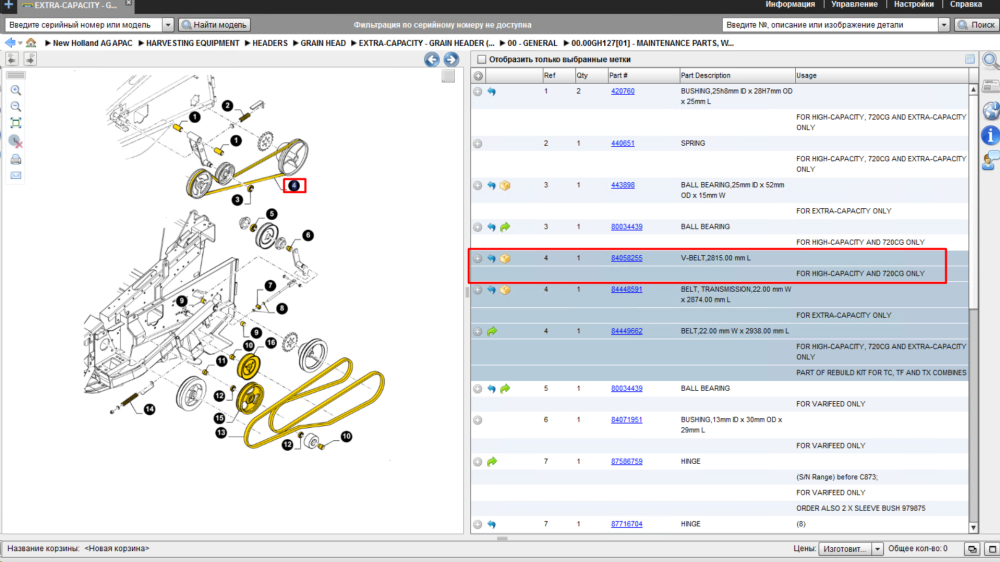Image resolution: width=1000 pixels, height=562 pixels.
Task: Click blue supersession arrow for part 420760
Action: [492, 92]
